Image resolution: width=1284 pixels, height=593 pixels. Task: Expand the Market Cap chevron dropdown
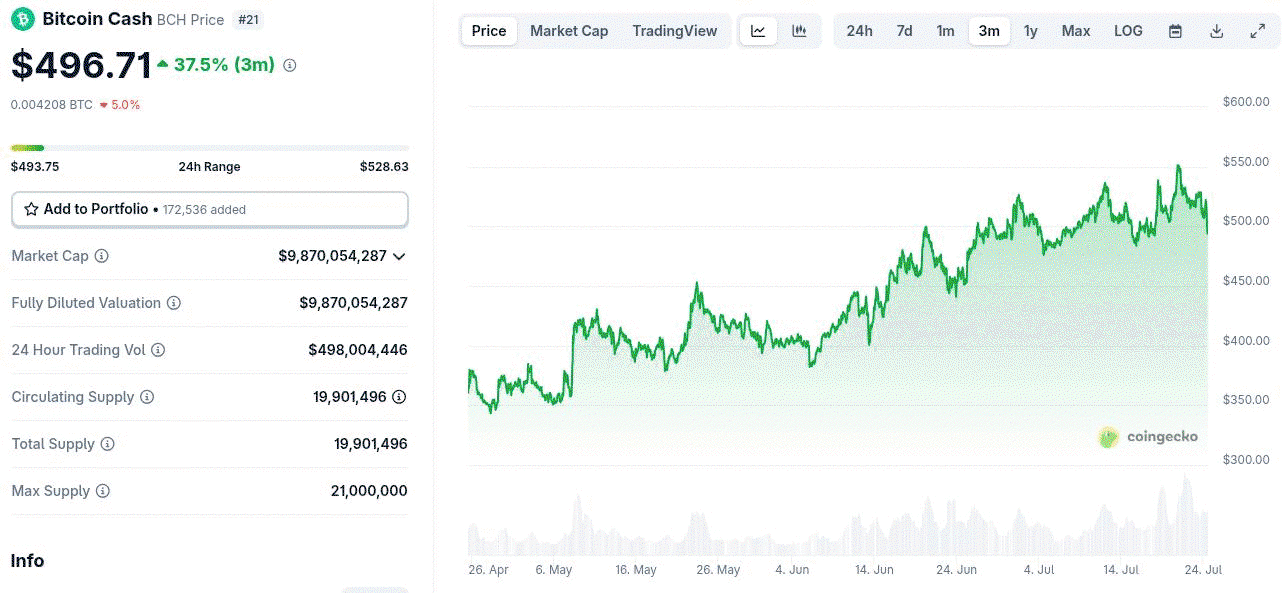400,256
